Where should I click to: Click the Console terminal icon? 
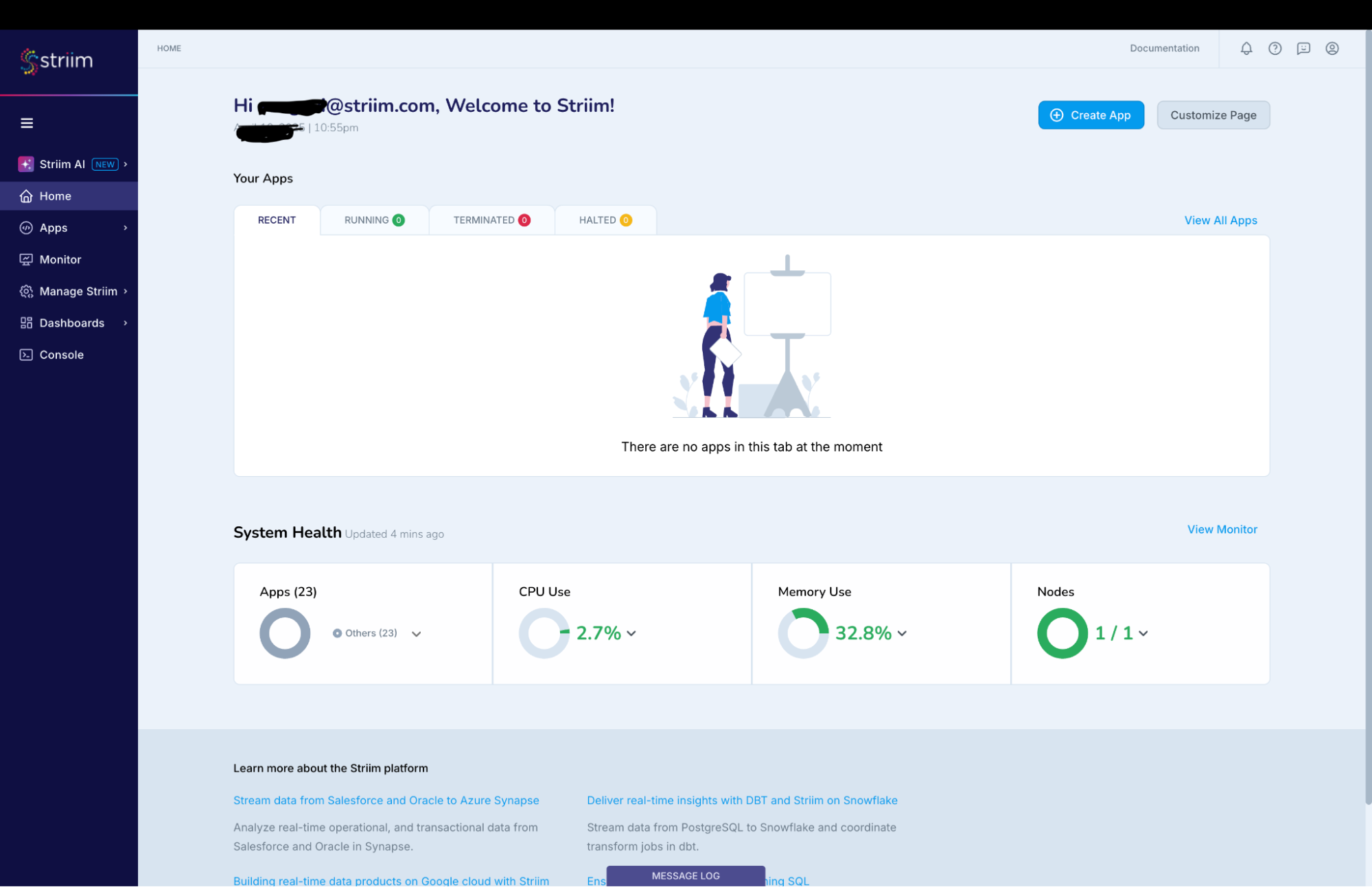[26, 355]
